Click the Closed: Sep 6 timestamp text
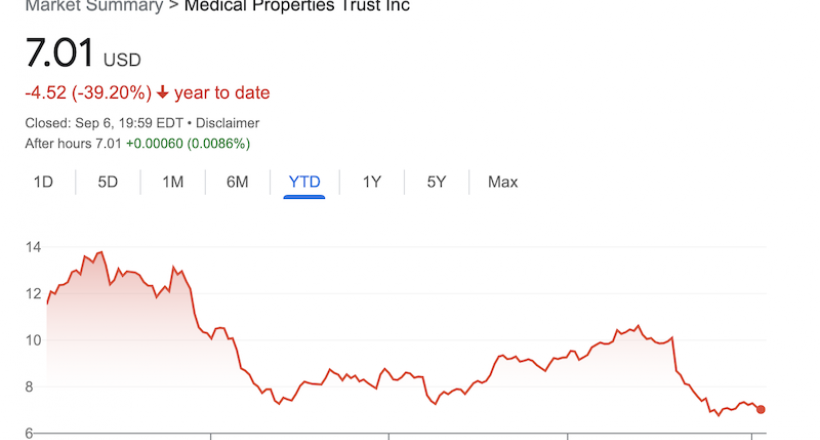The height and width of the screenshot is (440, 820). (104, 123)
